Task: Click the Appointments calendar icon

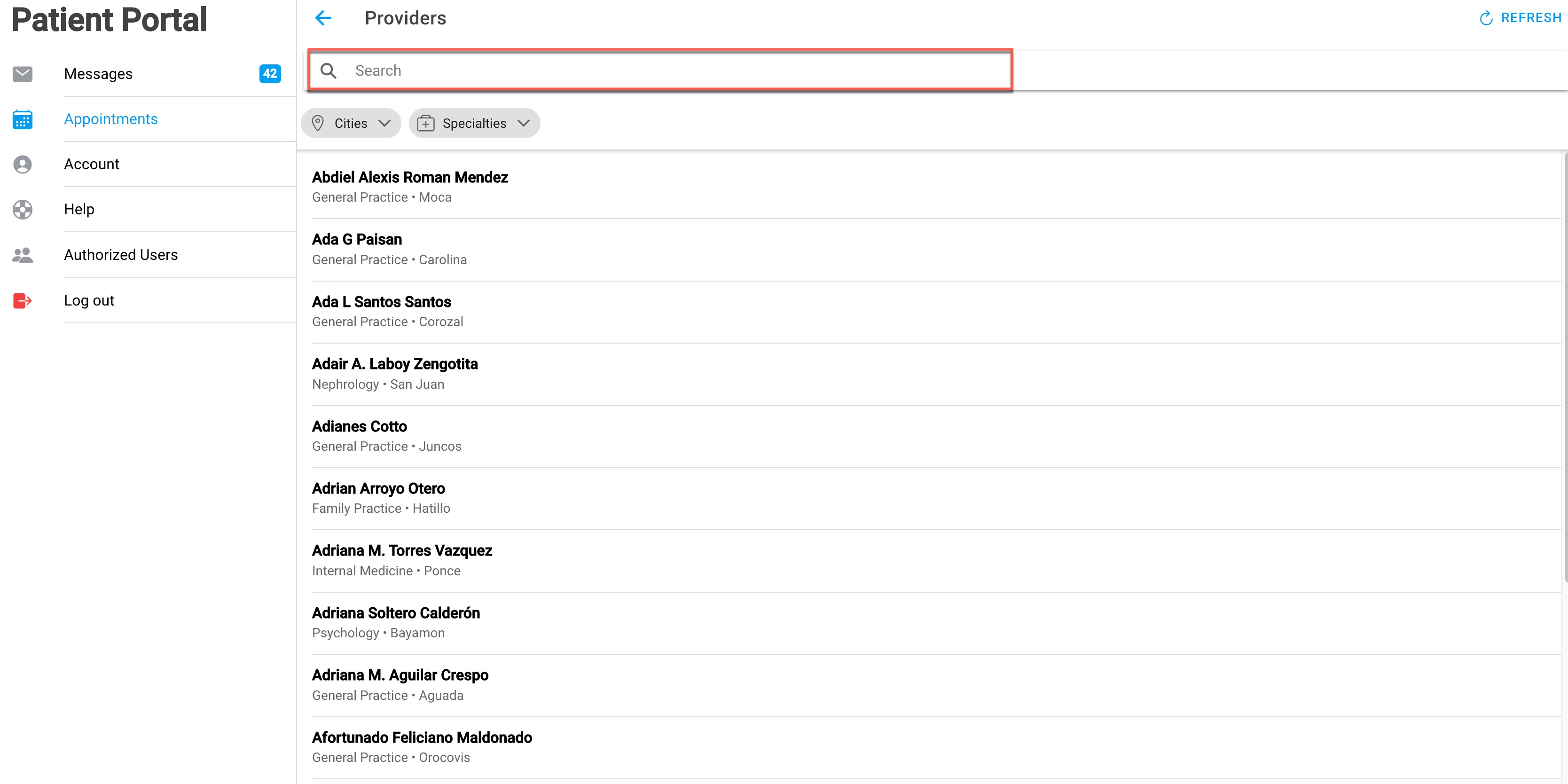Action: tap(23, 119)
